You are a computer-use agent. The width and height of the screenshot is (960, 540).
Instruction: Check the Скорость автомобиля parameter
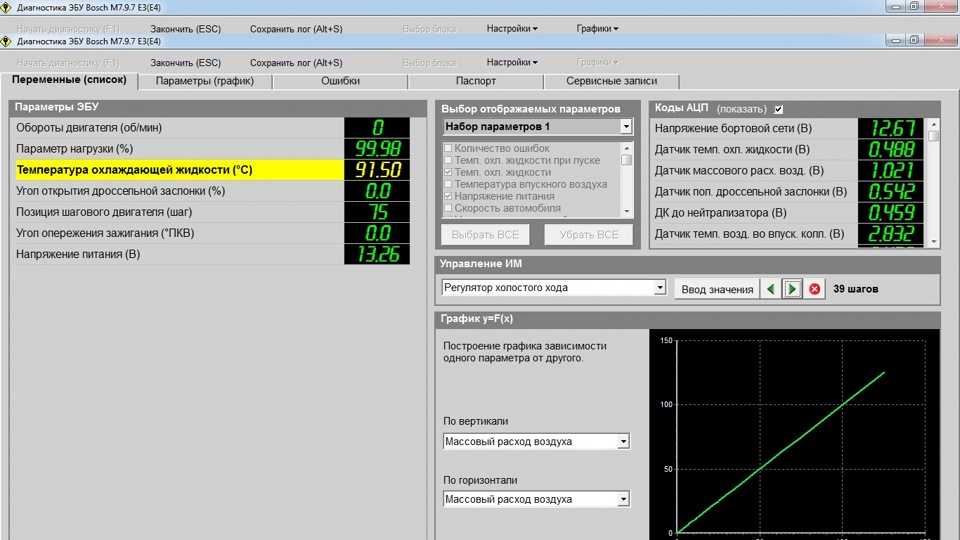[448, 208]
